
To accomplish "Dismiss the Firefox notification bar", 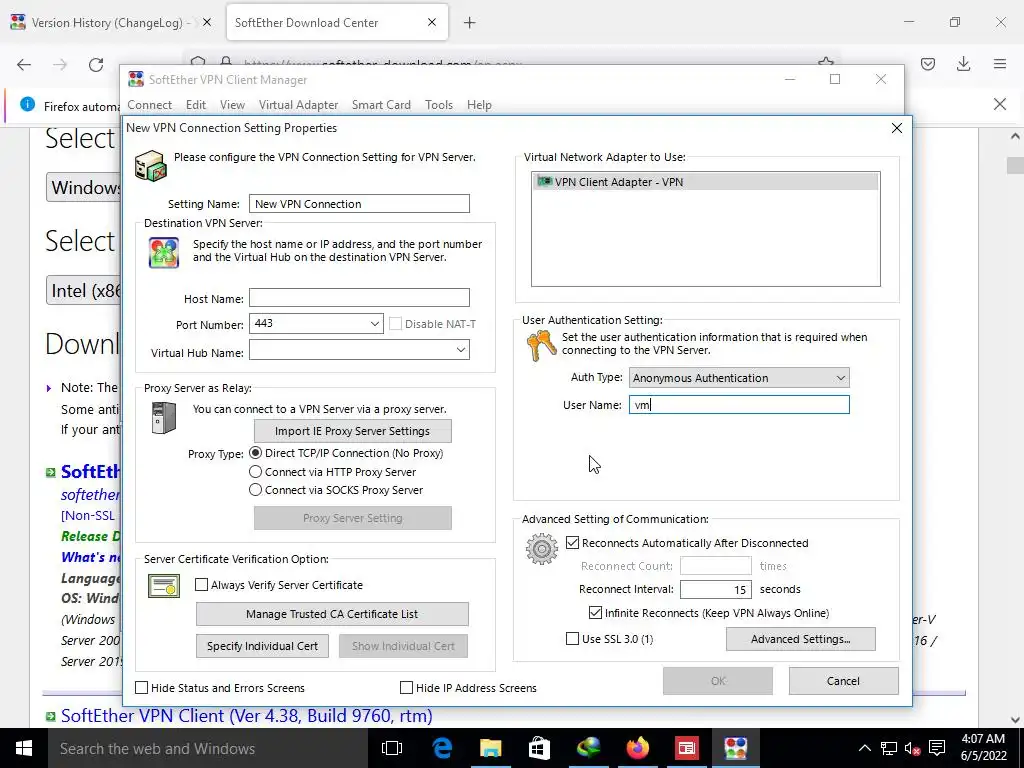I will point(1000,104).
